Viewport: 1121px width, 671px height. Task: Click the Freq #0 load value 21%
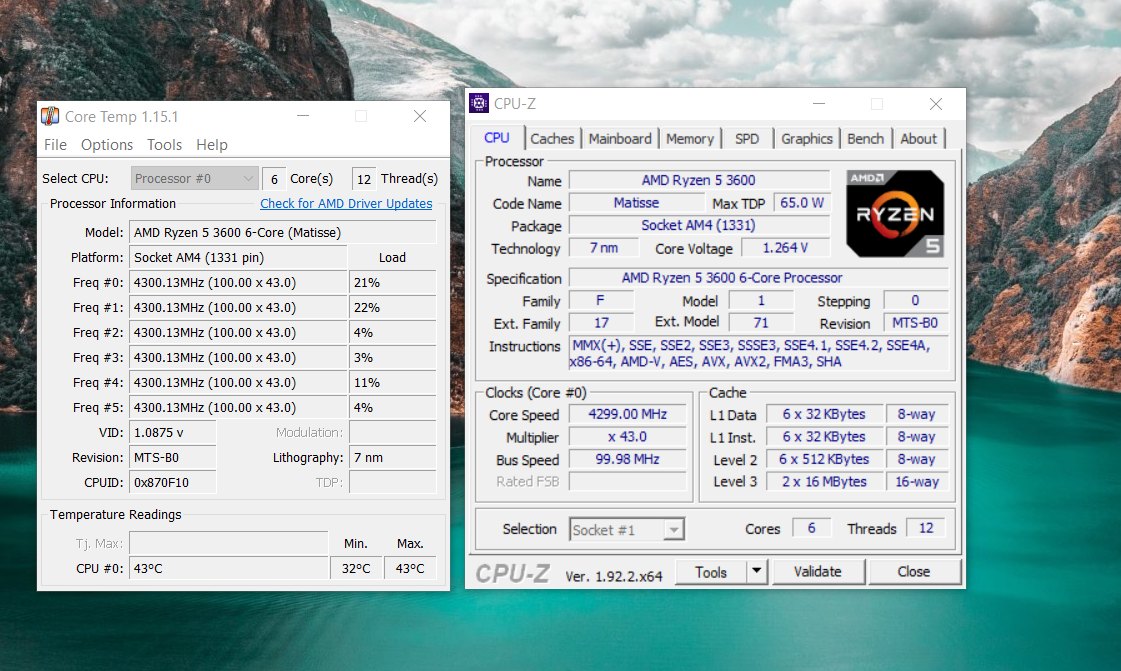(x=392, y=282)
